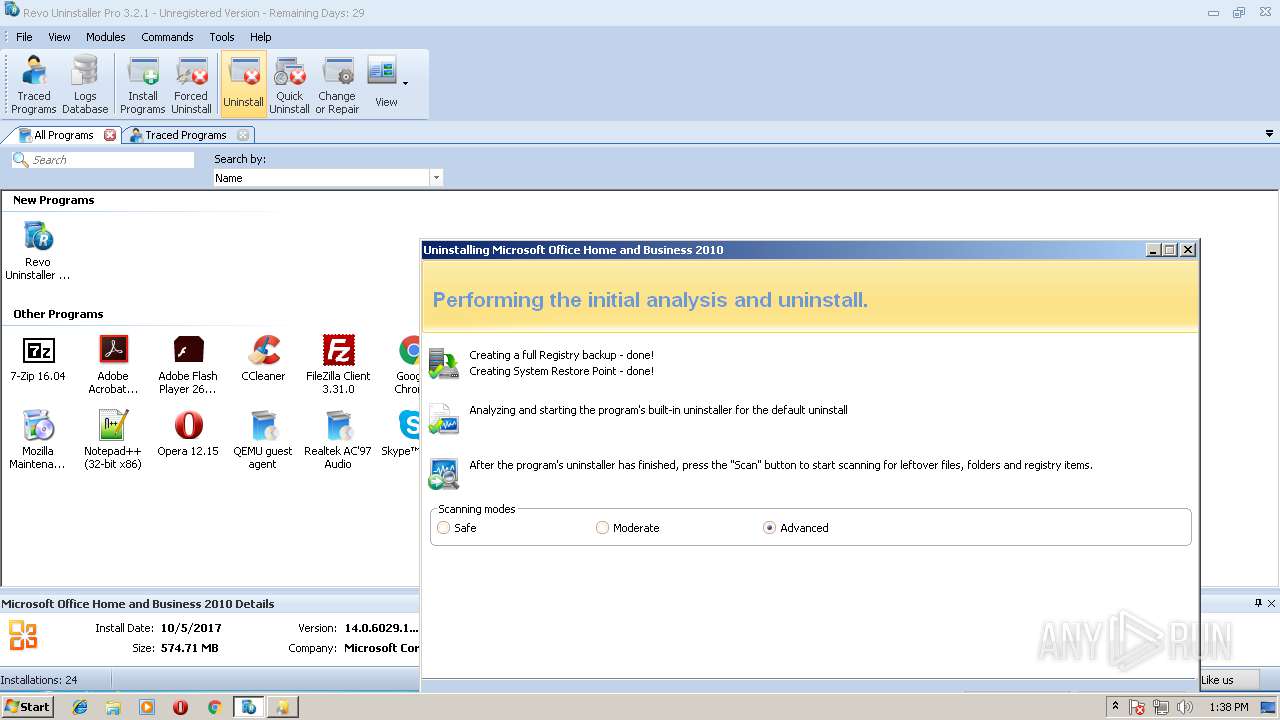
Task: Open the View menu
Action: point(59,37)
